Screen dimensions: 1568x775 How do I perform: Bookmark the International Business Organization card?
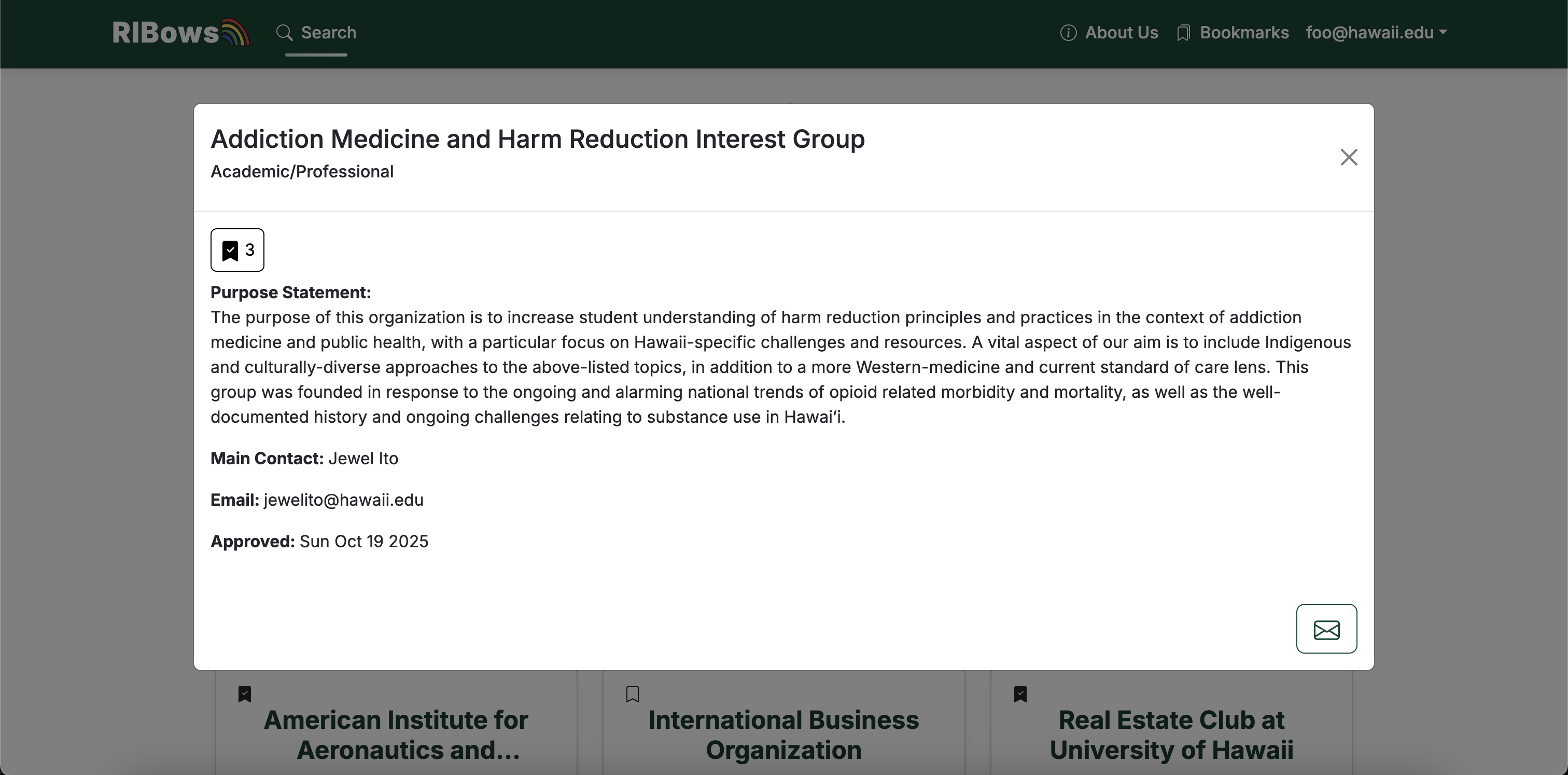pos(633,694)
